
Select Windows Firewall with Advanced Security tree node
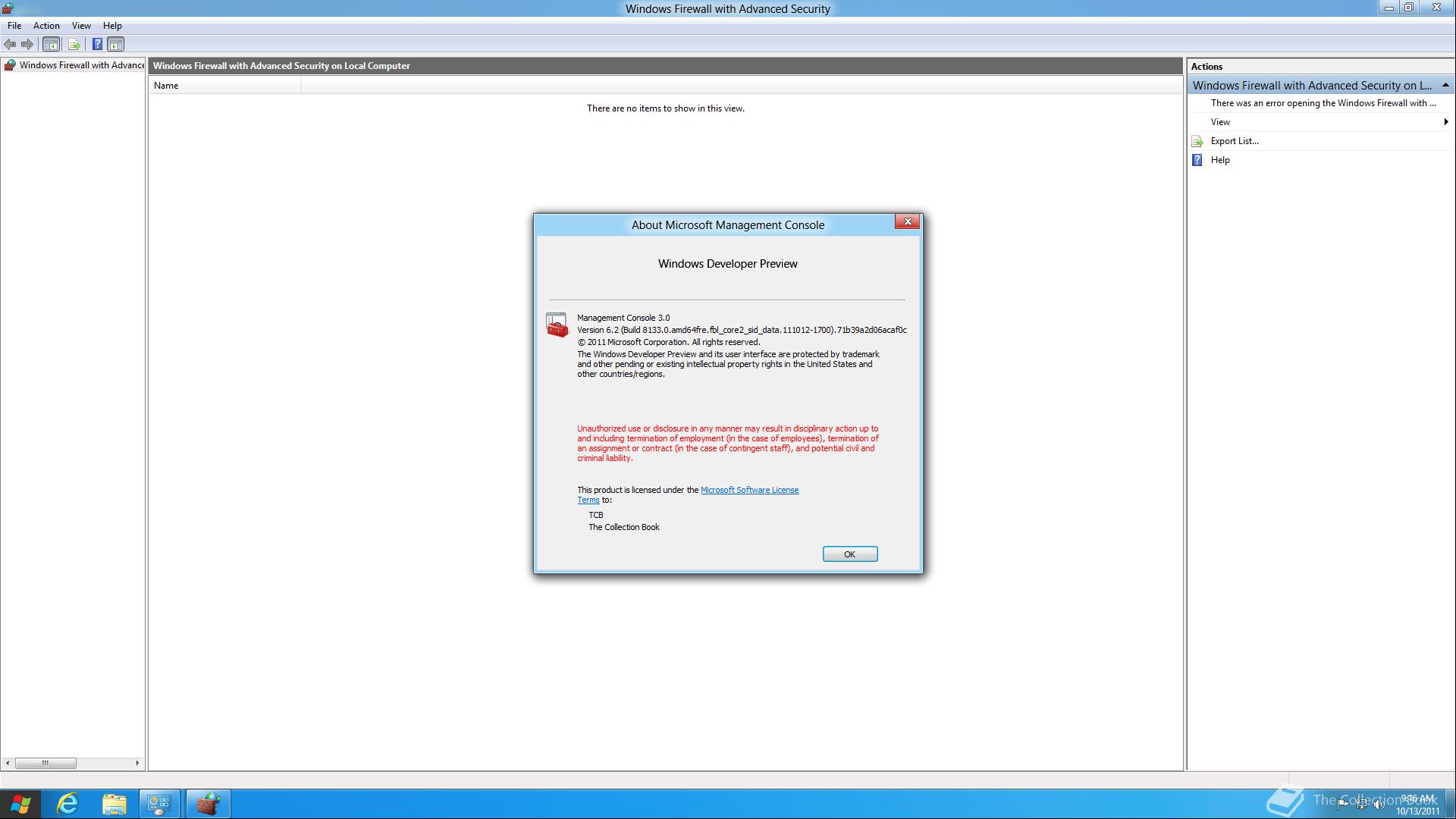click(82, 65)
